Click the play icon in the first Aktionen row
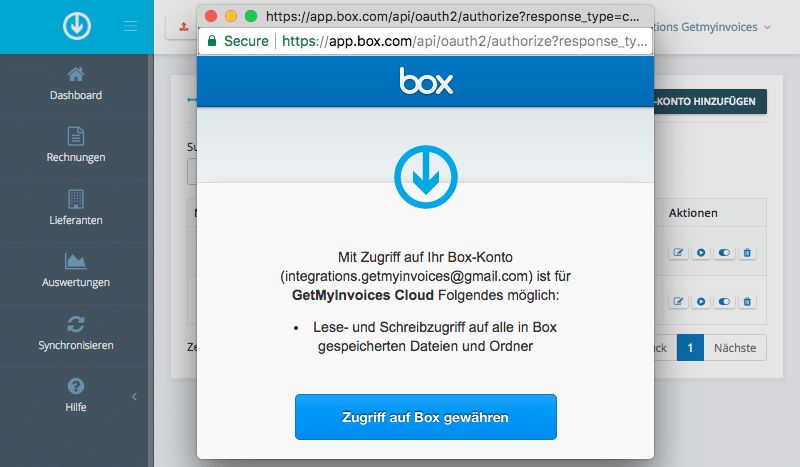This screenshot has height=467, width=800. [701, 252]
